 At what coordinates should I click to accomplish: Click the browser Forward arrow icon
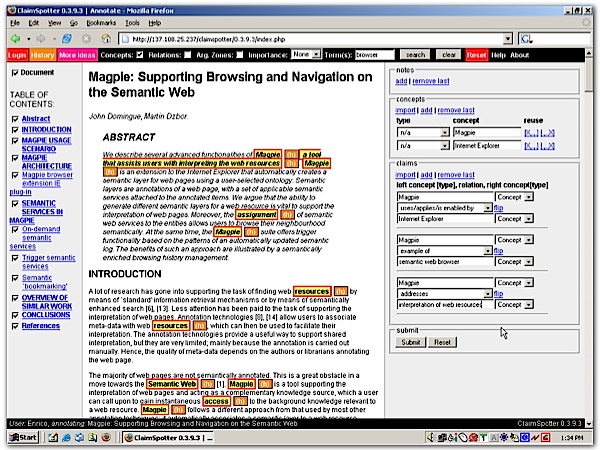pyautogui.click(x=41, y=39)
